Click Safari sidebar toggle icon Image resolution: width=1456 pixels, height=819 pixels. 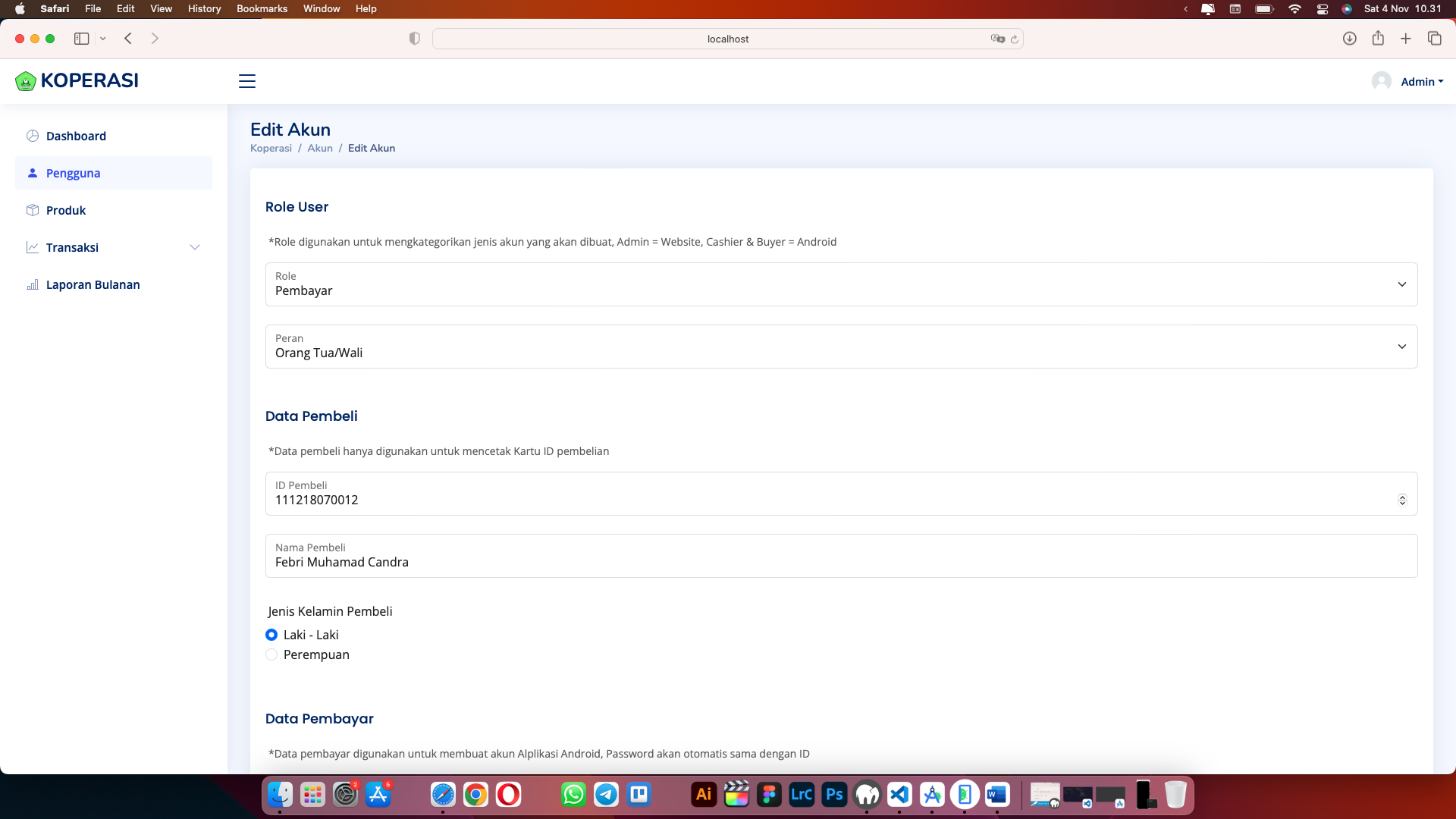81,39
